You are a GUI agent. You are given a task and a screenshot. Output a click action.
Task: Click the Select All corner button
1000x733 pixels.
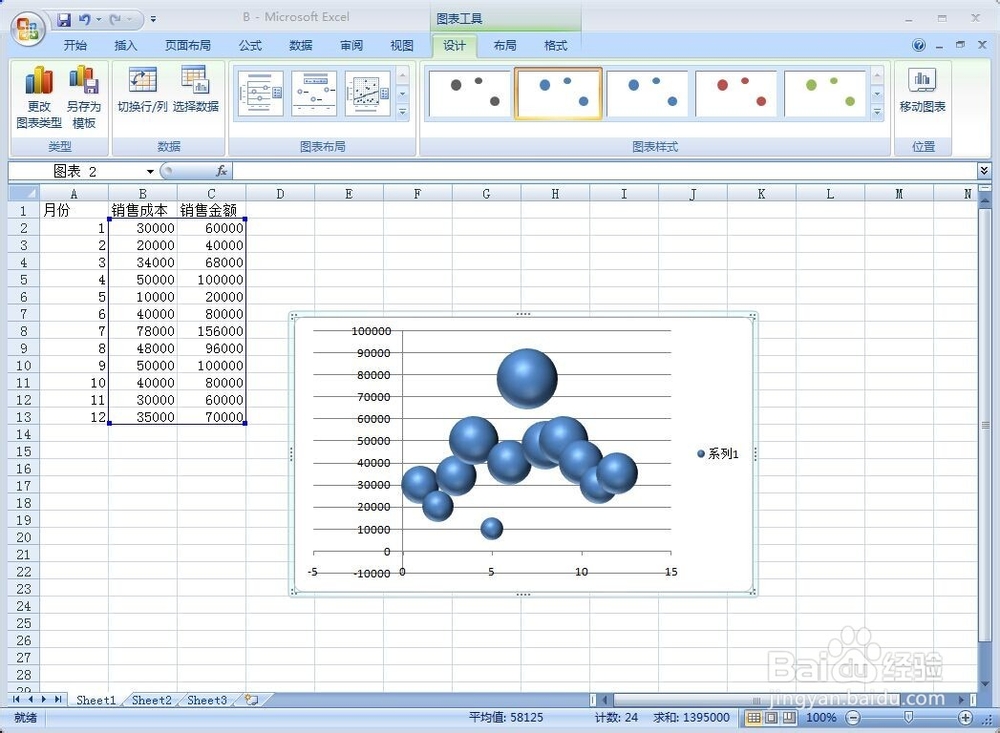coord(24,193)
